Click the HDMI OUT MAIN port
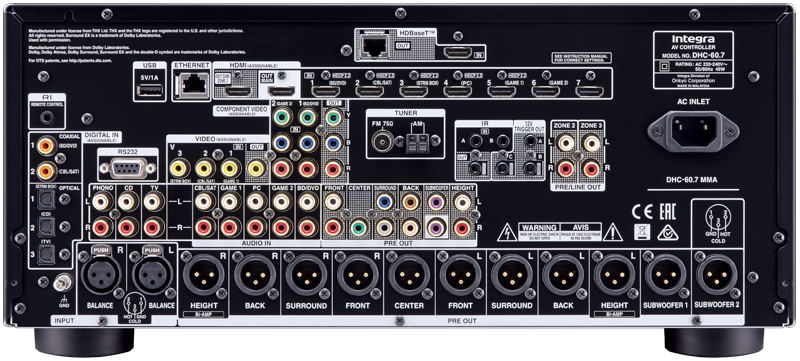The height and width of the screenshot is (361, 800). tap(281, 92)
